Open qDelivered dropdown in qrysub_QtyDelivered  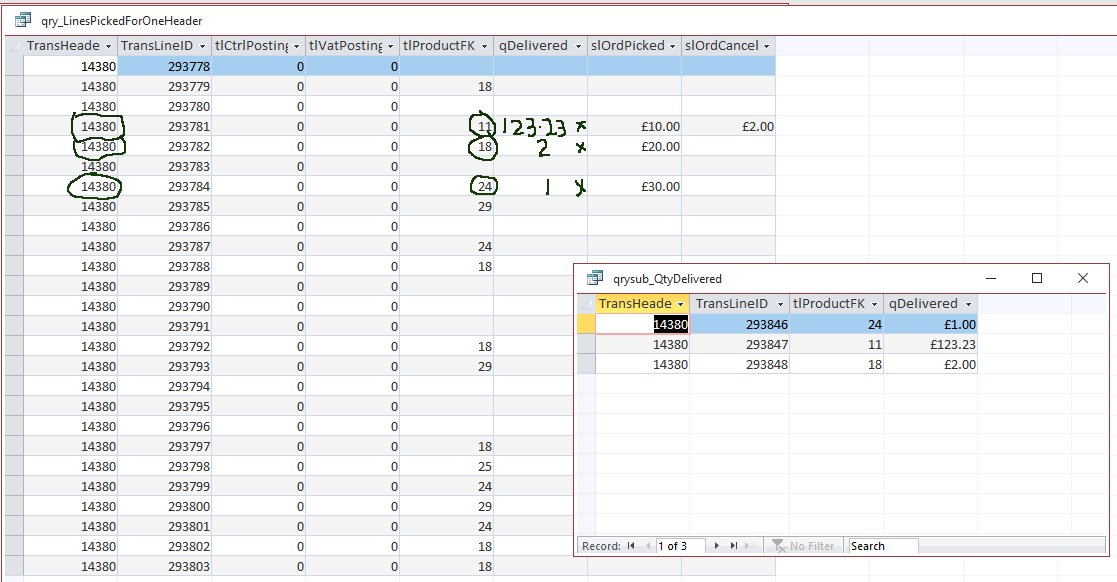[x=968, y=304]
